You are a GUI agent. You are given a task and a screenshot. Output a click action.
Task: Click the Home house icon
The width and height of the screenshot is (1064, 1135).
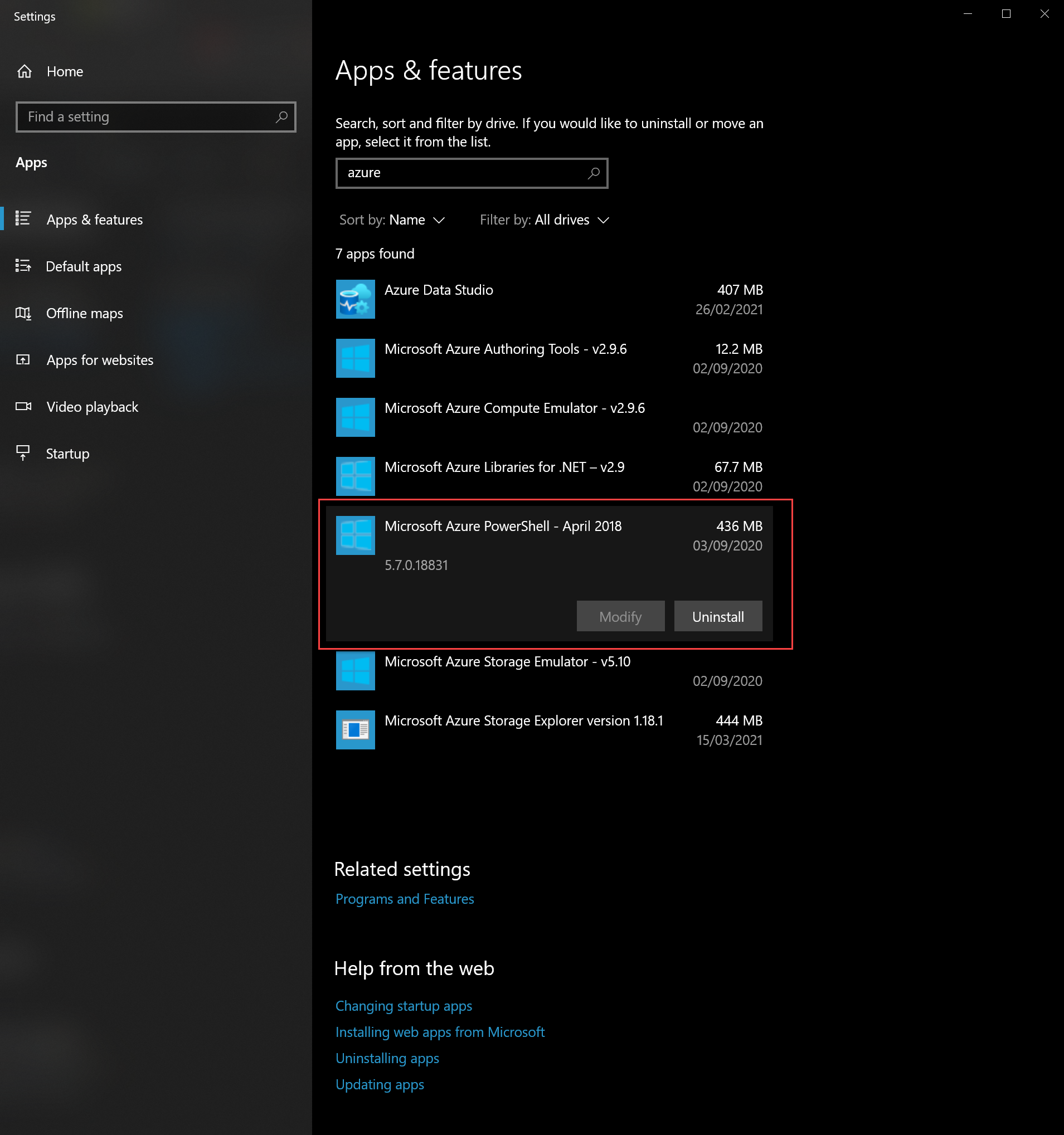pyautogui.click(x=24, y=71)
